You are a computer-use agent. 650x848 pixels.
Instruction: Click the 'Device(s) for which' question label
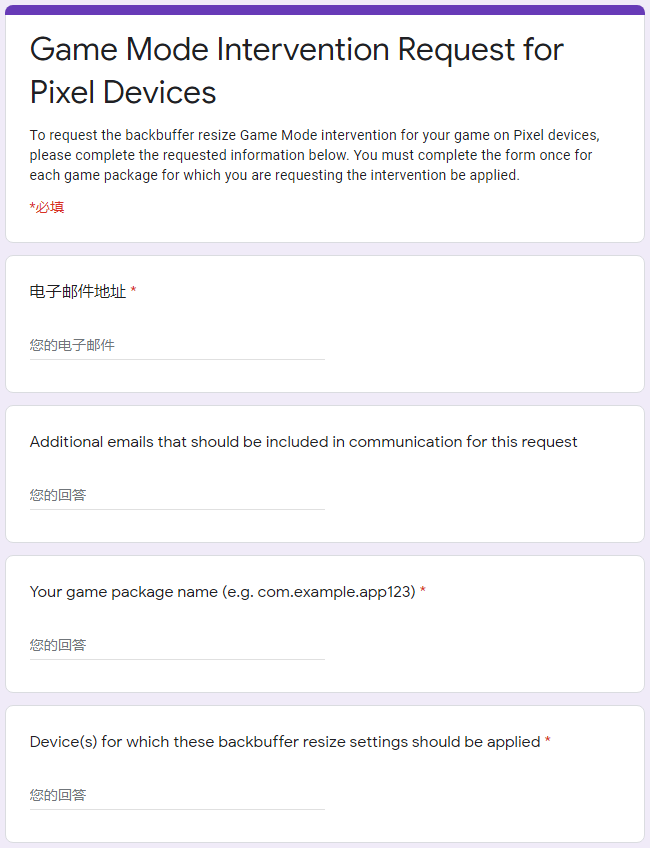click(x=100, y=742)
